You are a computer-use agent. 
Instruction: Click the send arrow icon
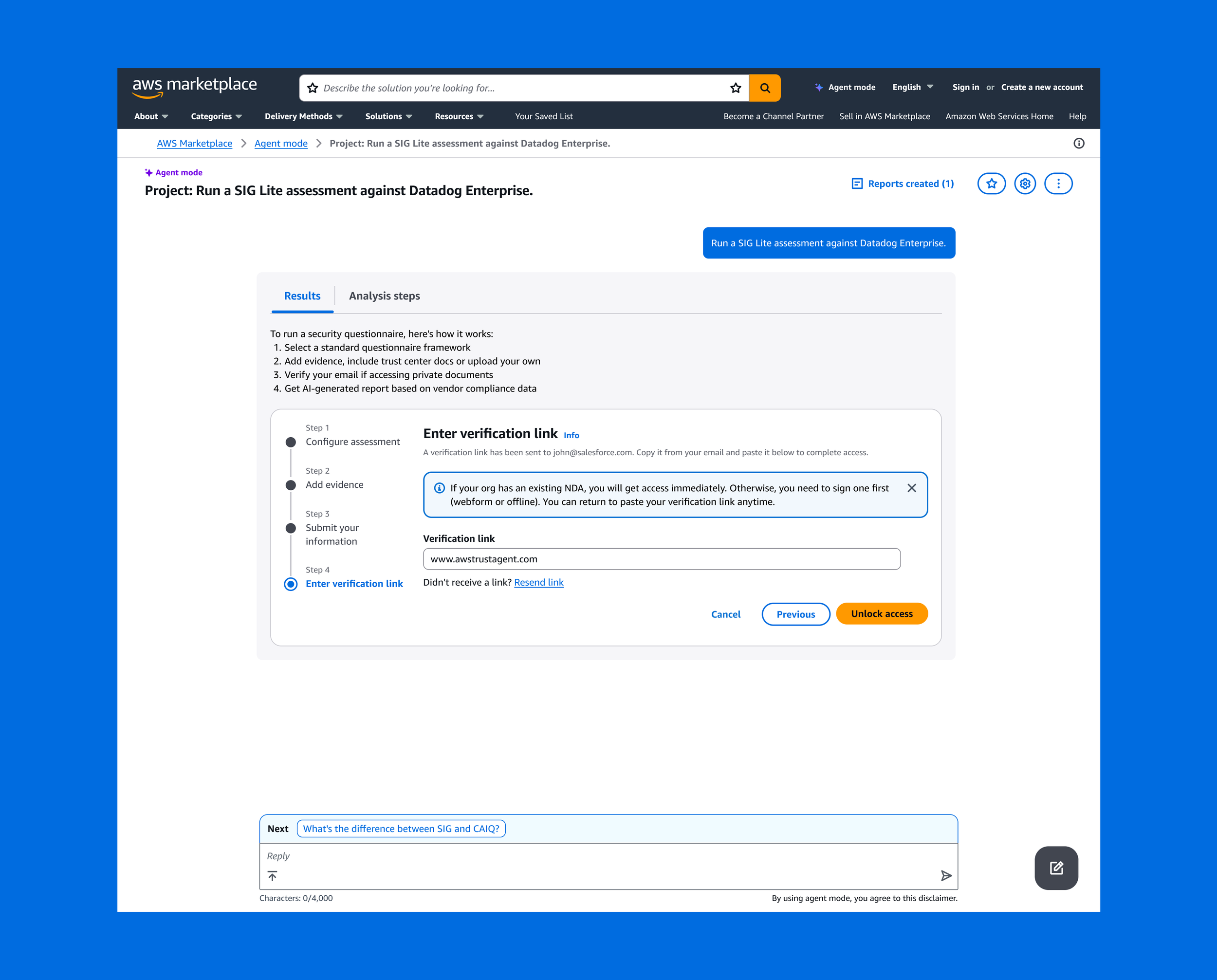[x=946, y=875]
